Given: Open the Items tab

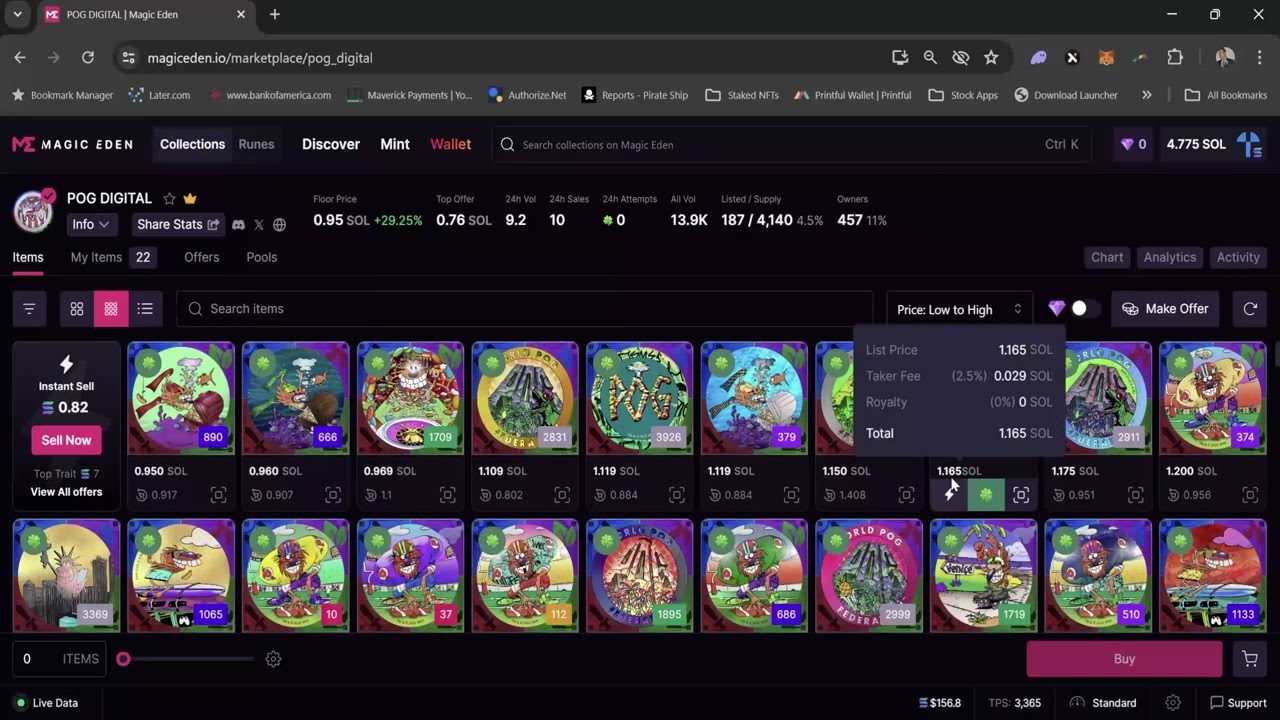Looking at the screenshot, I should (x=28, y=257).
